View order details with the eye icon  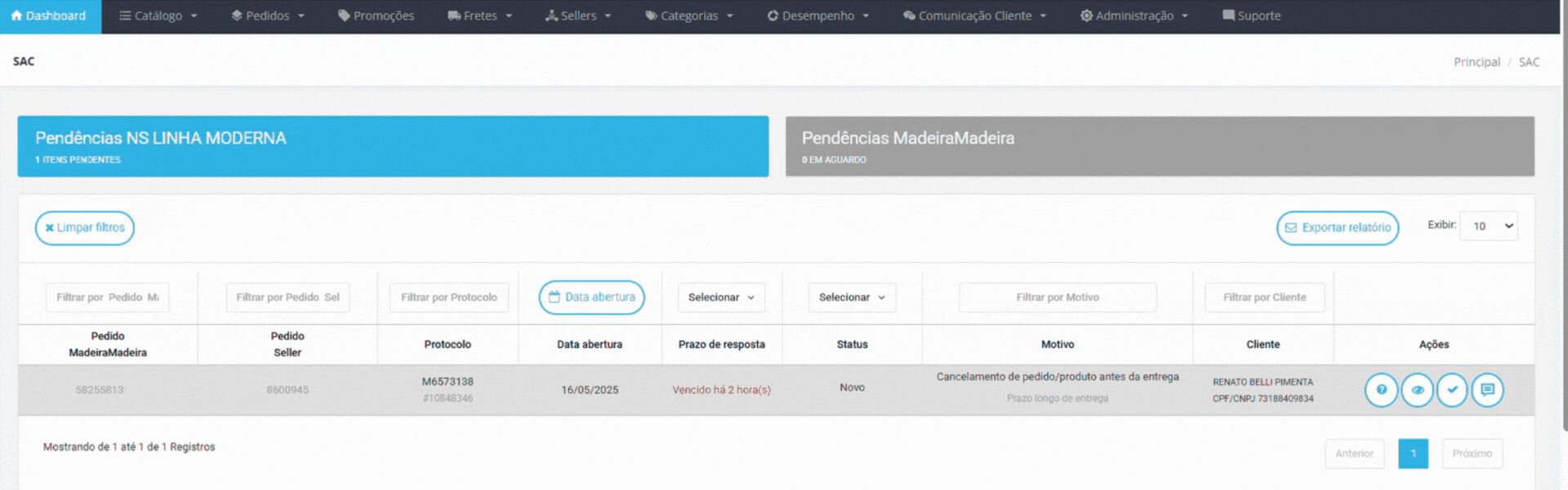pos(1417,390)
